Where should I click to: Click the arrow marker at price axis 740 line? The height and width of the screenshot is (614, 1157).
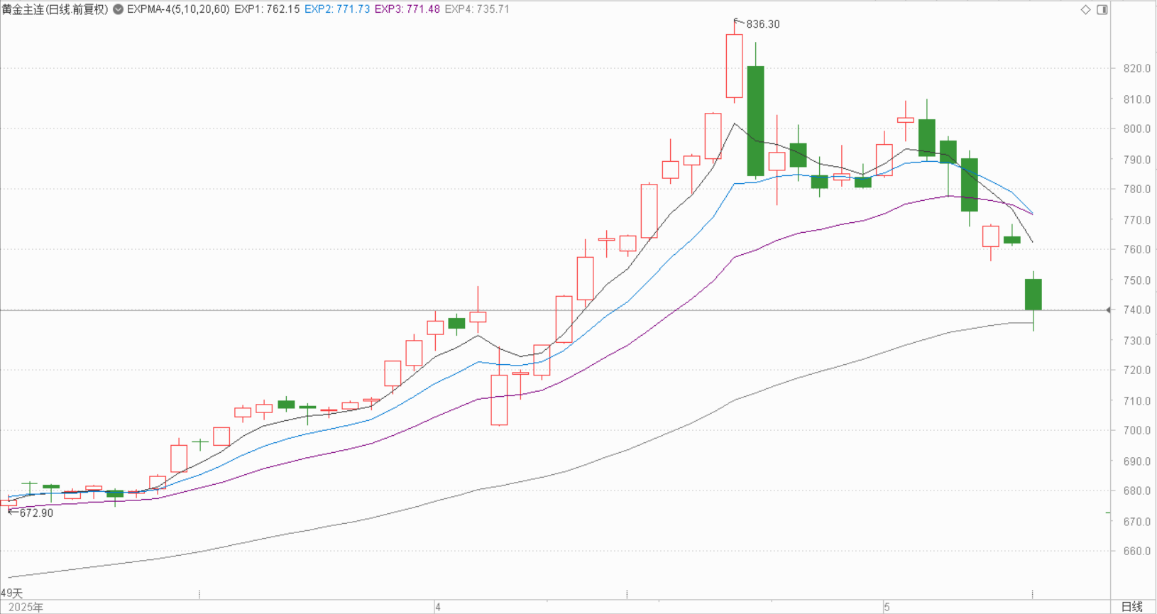click(1108, 310)
